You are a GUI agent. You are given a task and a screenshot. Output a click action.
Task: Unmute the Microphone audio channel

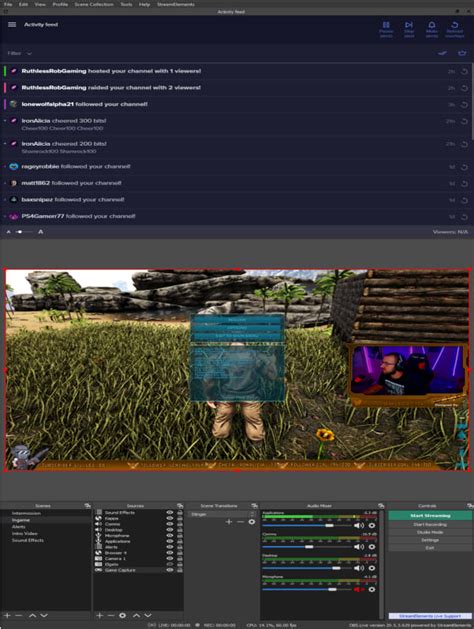click(359, 589)
